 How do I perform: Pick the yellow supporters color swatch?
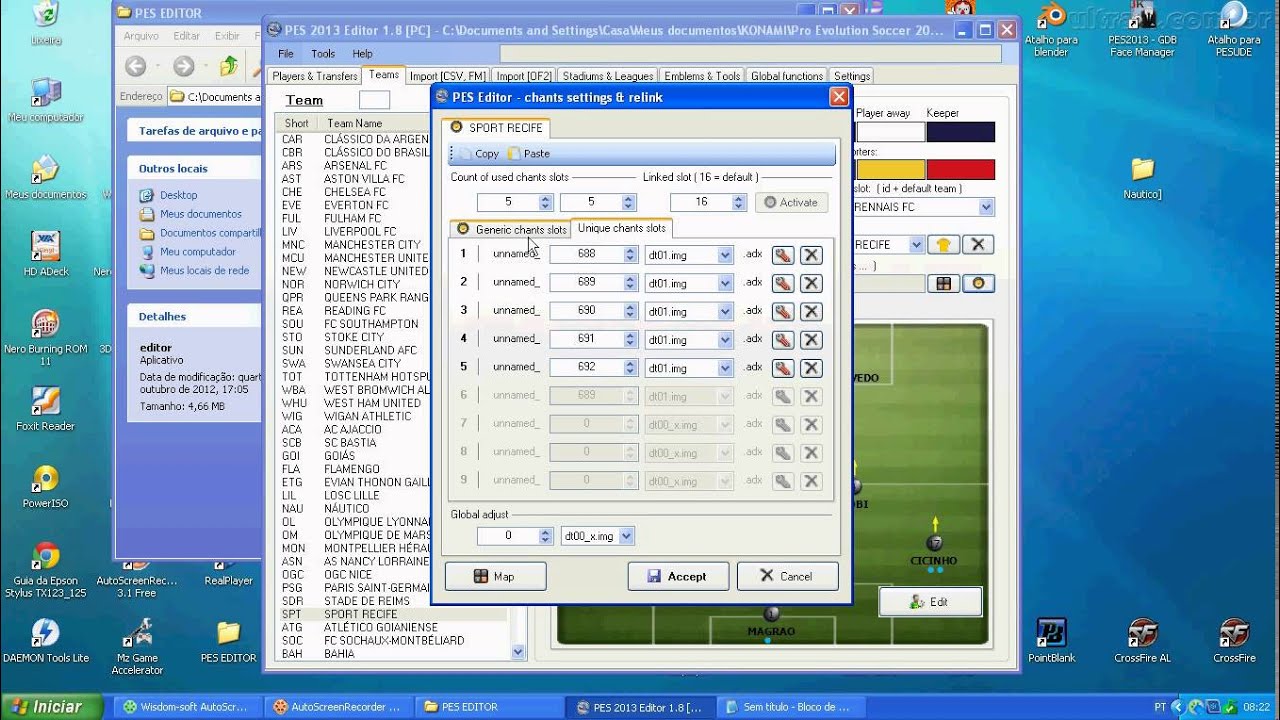888,170
